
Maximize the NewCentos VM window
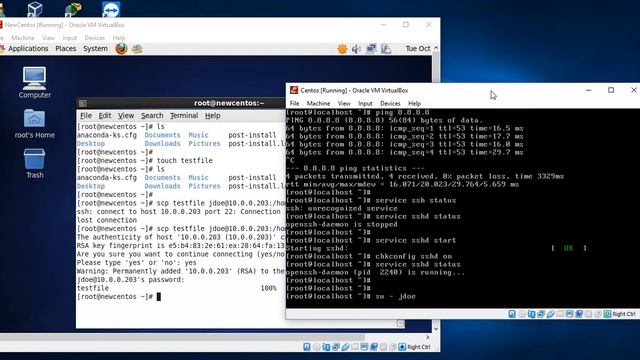(406, 25)
